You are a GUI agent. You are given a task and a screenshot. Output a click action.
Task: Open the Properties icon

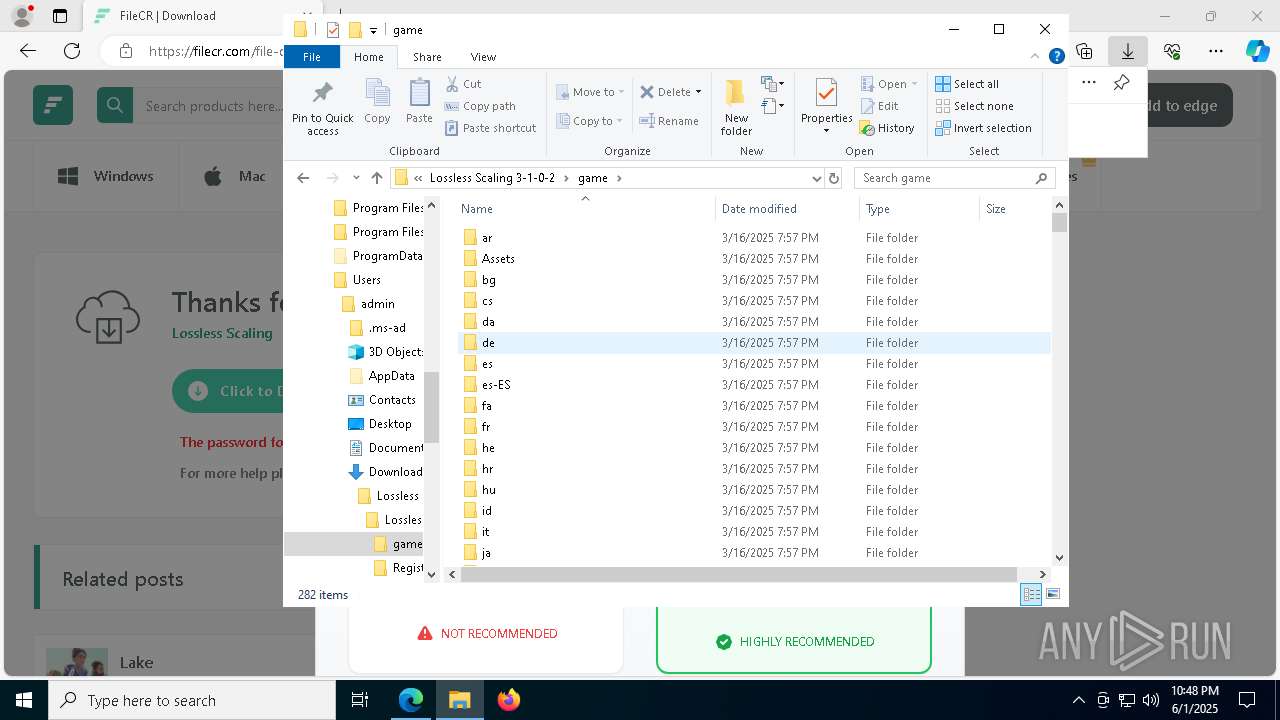(x=826, y=100)
